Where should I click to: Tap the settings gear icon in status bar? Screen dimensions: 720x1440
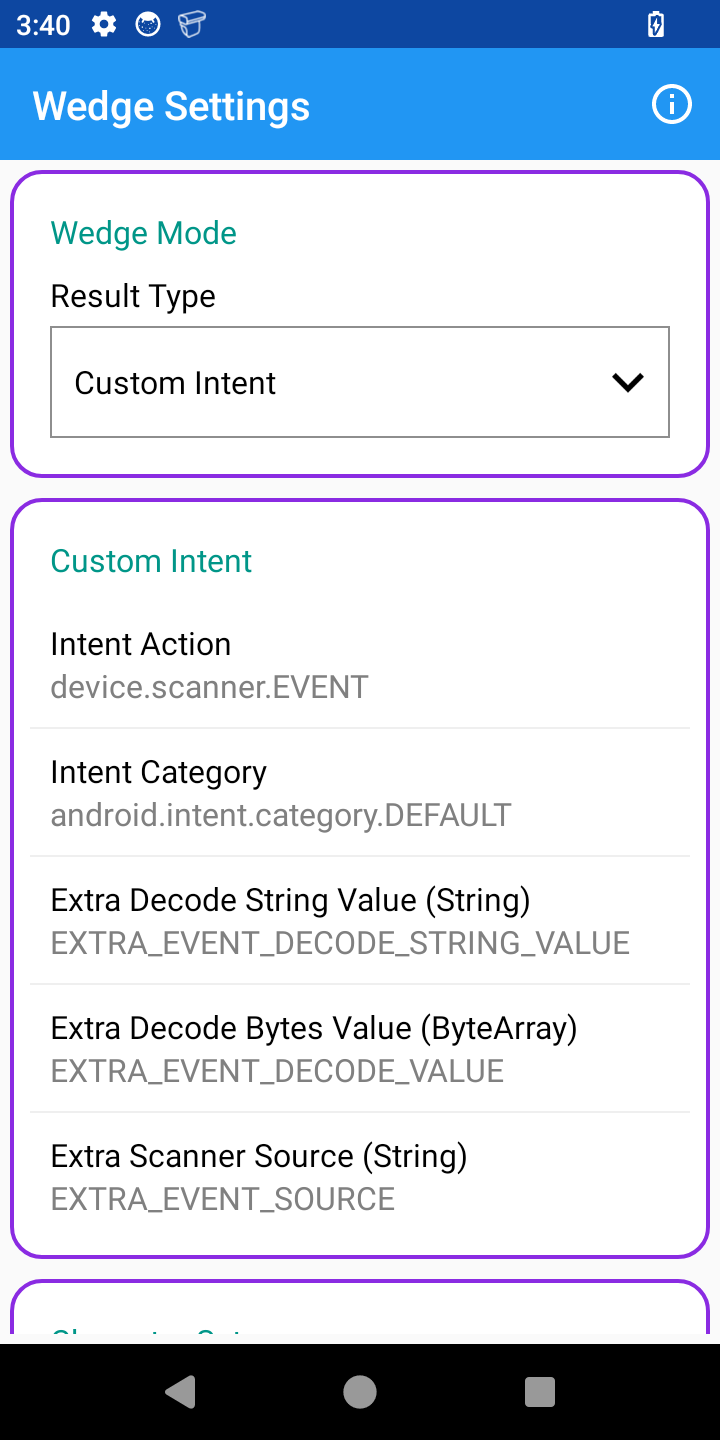coord(104,25)
